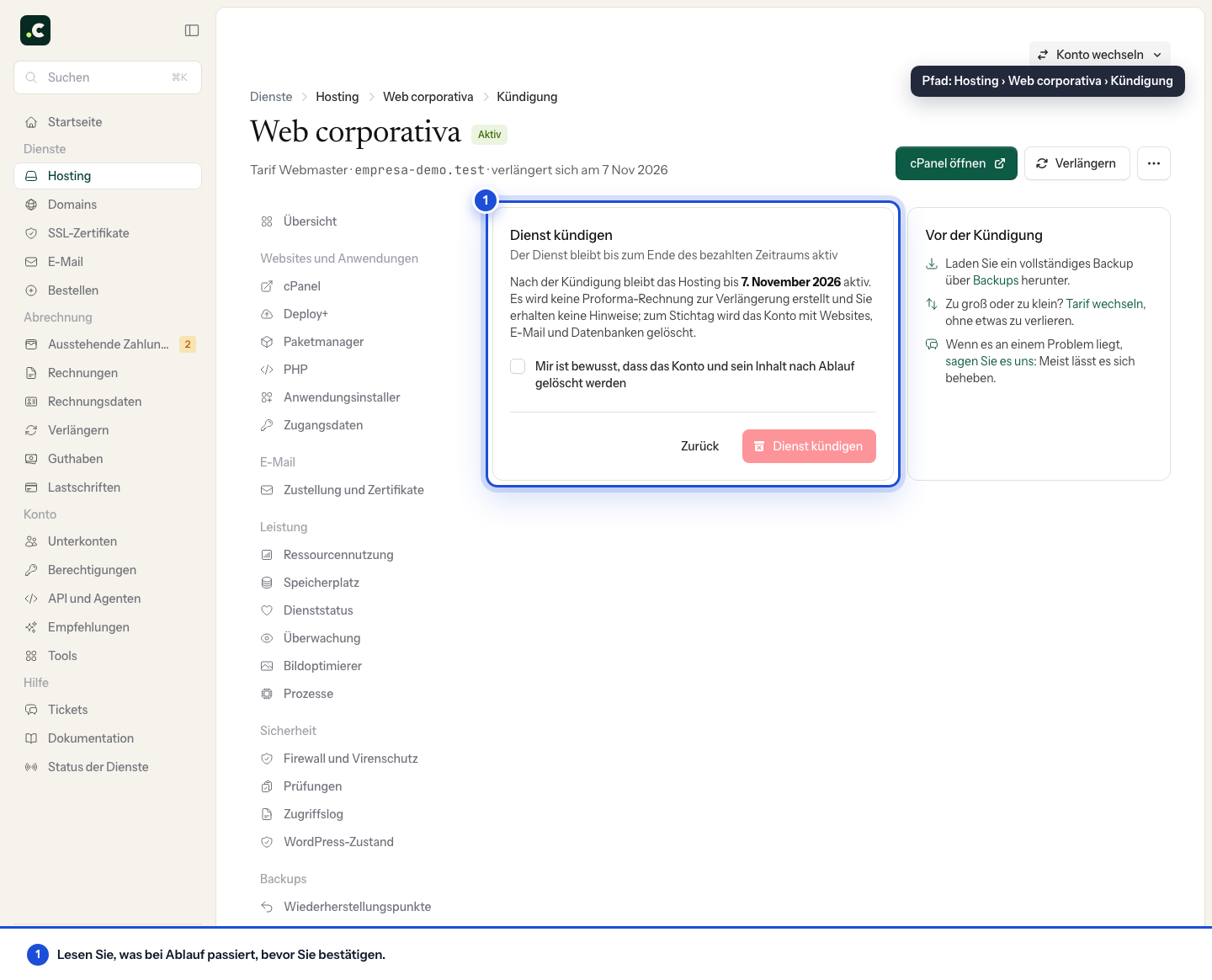
Task: Click the Hosting breadcrumb
Action: point(338,97)
